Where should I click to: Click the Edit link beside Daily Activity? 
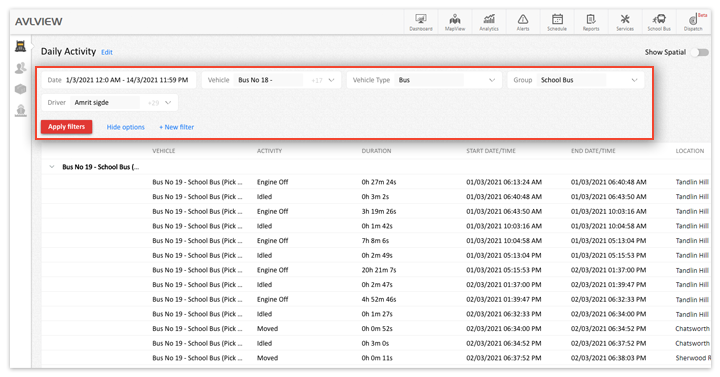pyautogui.click(x=107, y=52)
